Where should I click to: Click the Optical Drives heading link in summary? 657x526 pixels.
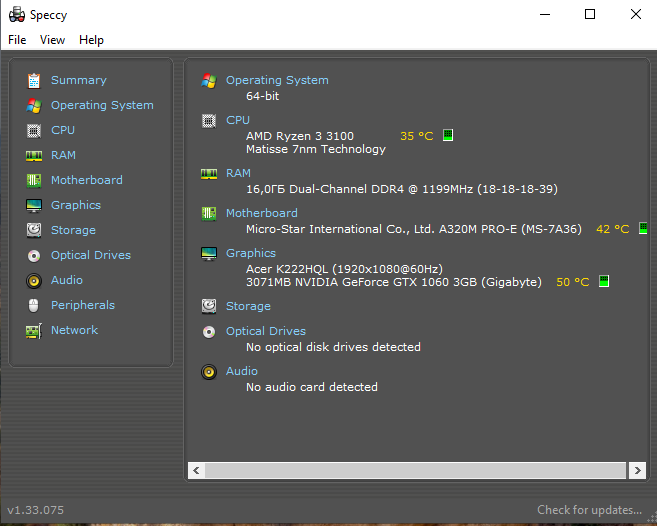point(266,331)
